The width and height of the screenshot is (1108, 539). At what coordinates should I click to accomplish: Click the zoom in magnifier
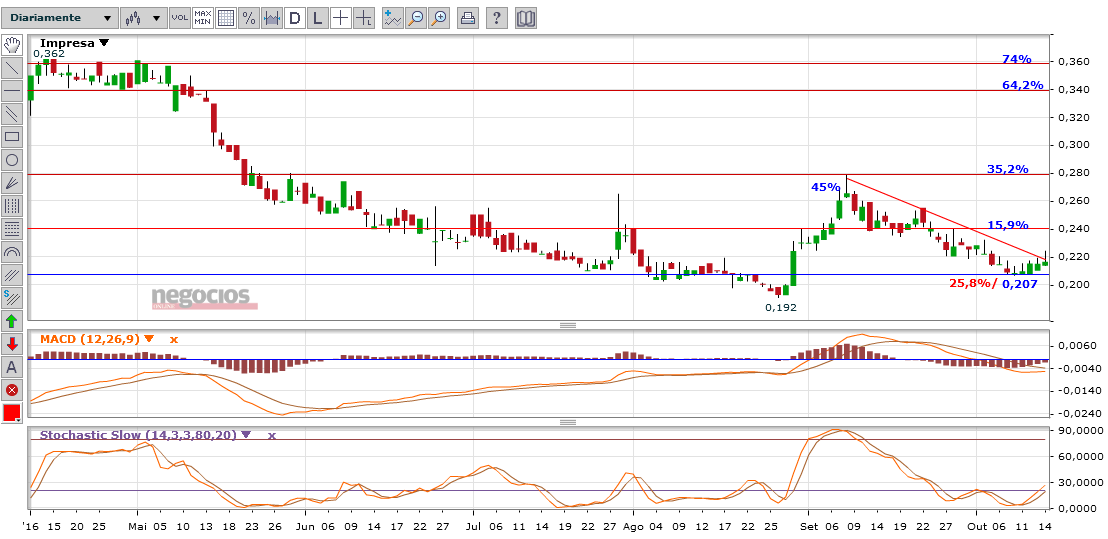[439, 18]
